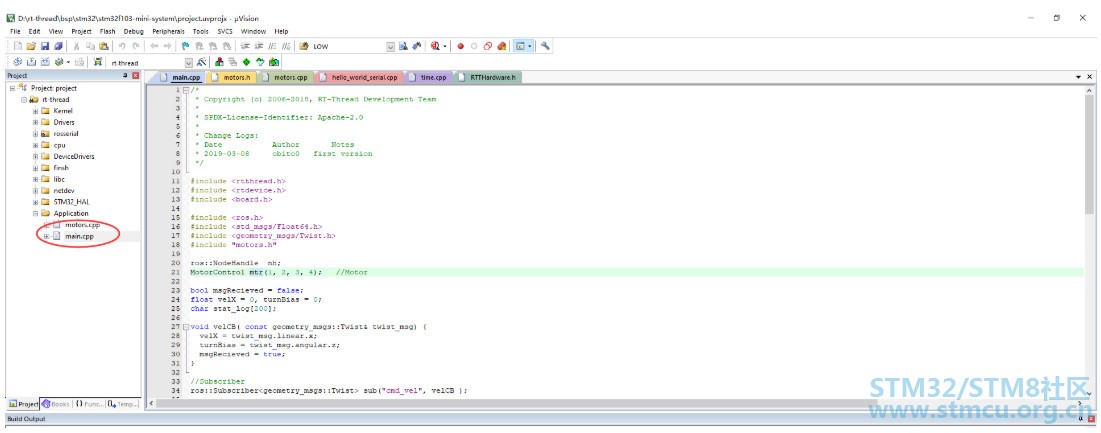Open Manage Run-Time Environment green diamond icon
The width and height of the screenshot is (1101, 433).
pyautogui.click(x=246, y=62)
